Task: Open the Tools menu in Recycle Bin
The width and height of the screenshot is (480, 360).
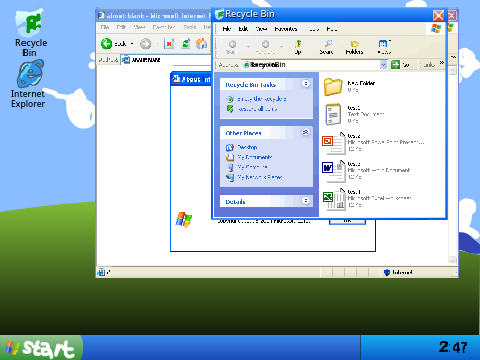Action: tap(314, 29)
